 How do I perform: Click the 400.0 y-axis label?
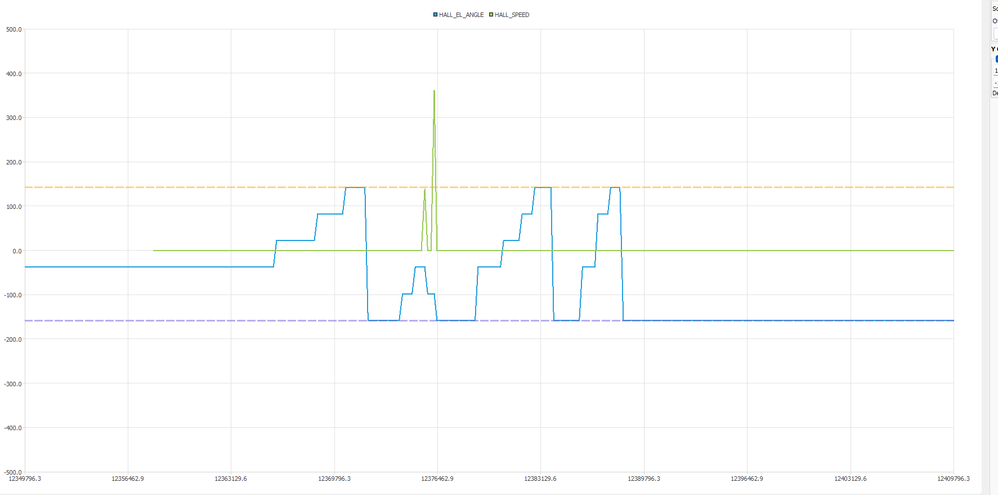tap(13, 74)
